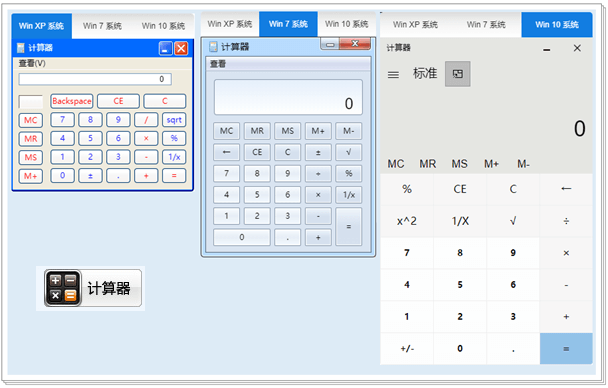Click the CE button in XP calculator
This screenshot has width=608, height=388.
(118, 101)
